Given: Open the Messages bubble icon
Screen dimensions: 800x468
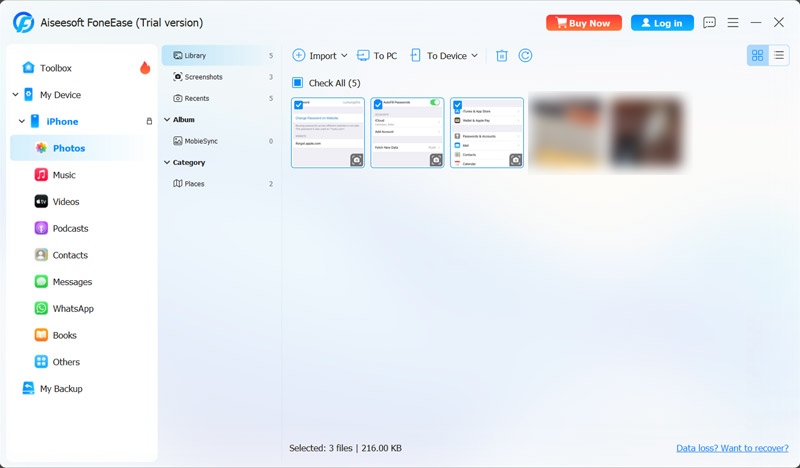Looking at the screenshot, I should [x=41, y=282].
